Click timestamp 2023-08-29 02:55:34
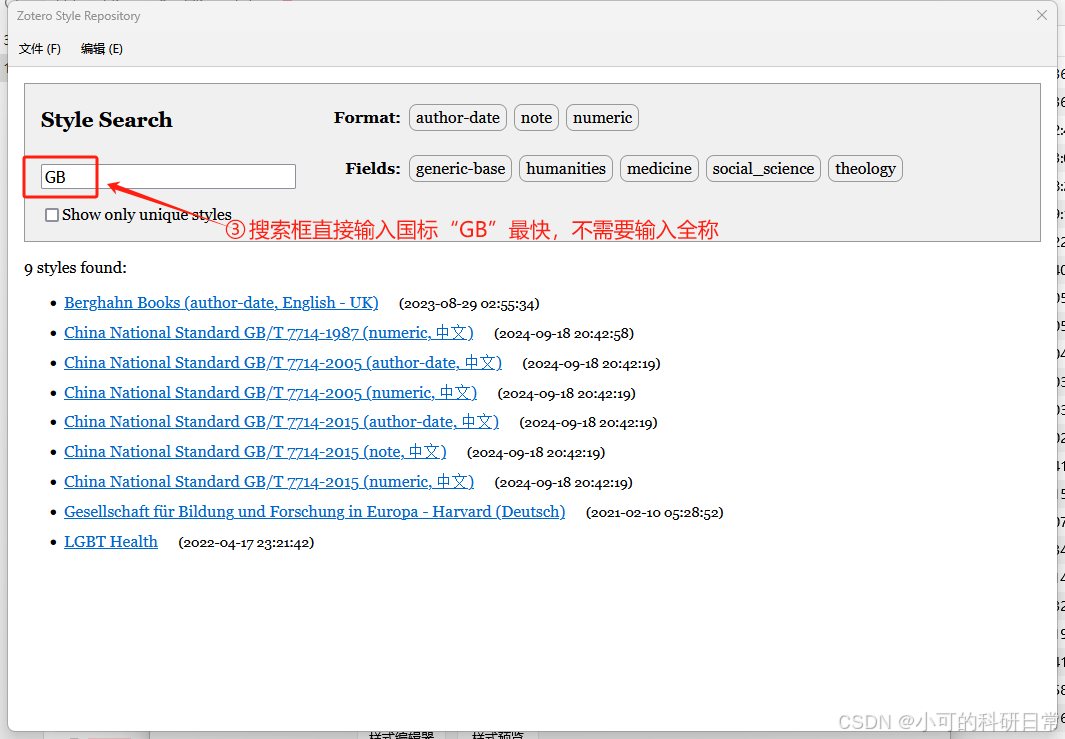 (x=469, y=304)
